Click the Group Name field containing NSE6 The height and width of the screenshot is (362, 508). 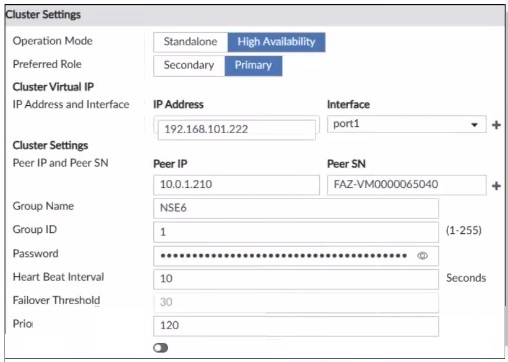296,208
